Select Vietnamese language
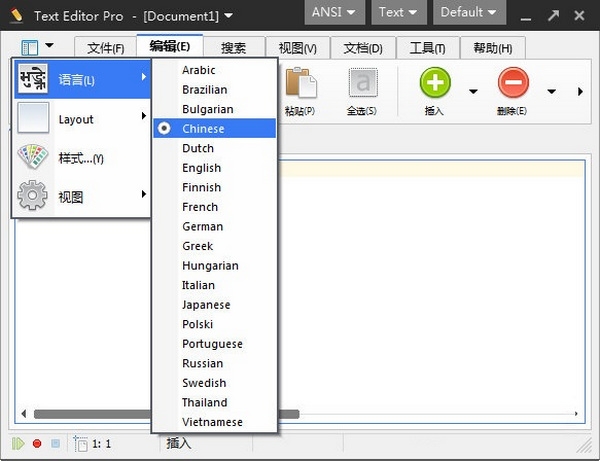Viewport: 600px width, 461px height. coord(214,422)
